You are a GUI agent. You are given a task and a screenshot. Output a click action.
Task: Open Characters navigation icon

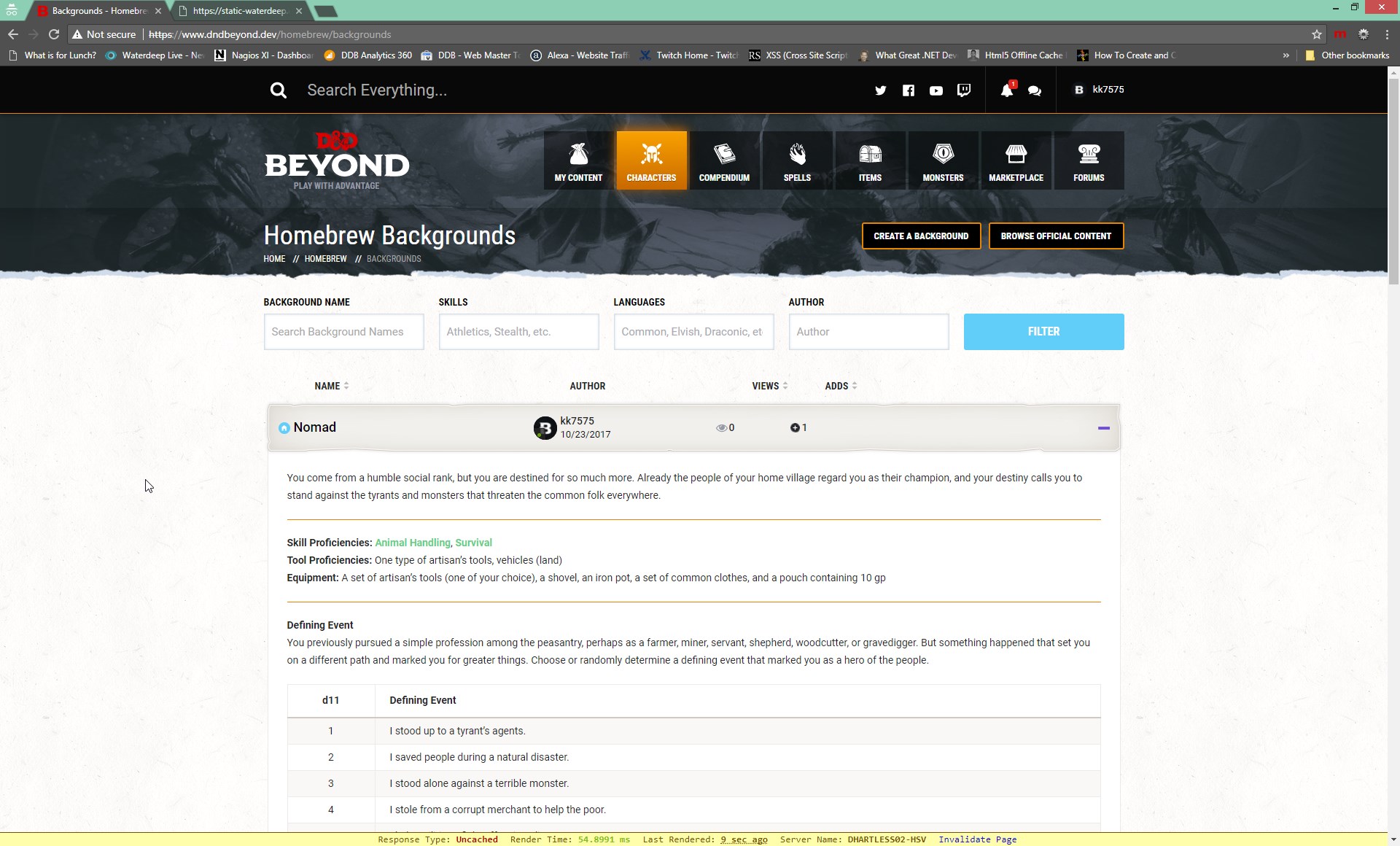(651, 160)
